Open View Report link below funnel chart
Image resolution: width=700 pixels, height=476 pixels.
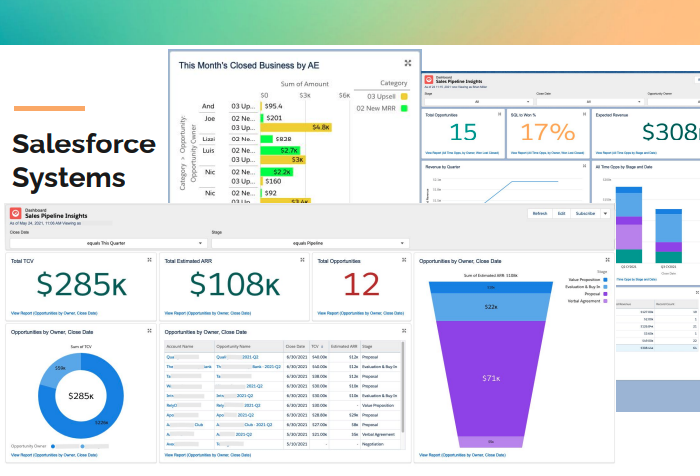[462, 455]
